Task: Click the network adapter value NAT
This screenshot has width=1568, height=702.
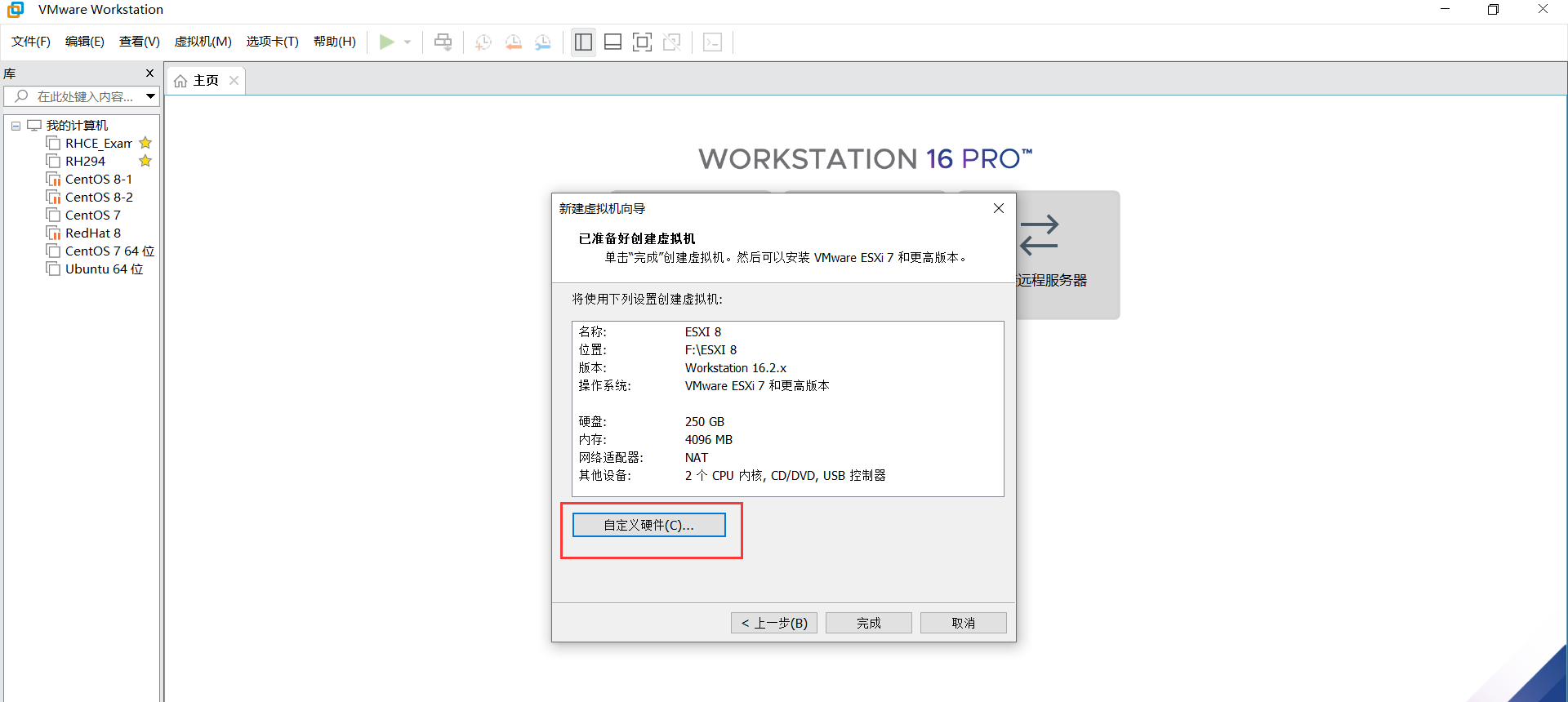Action: pos(697,458)
